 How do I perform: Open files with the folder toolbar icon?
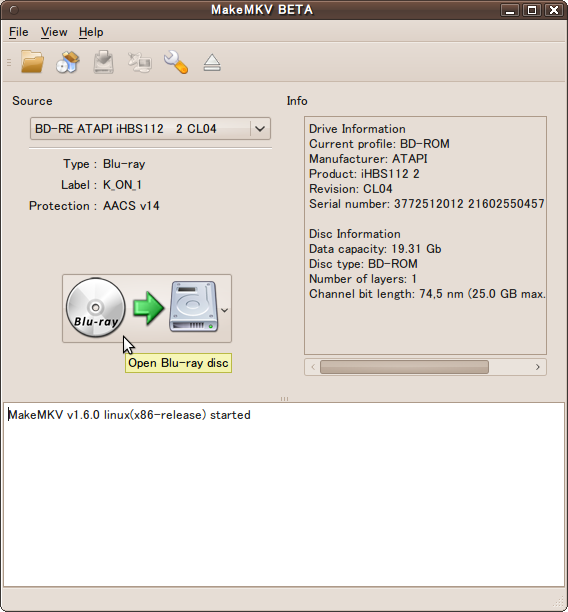click(x=32, y=62)
